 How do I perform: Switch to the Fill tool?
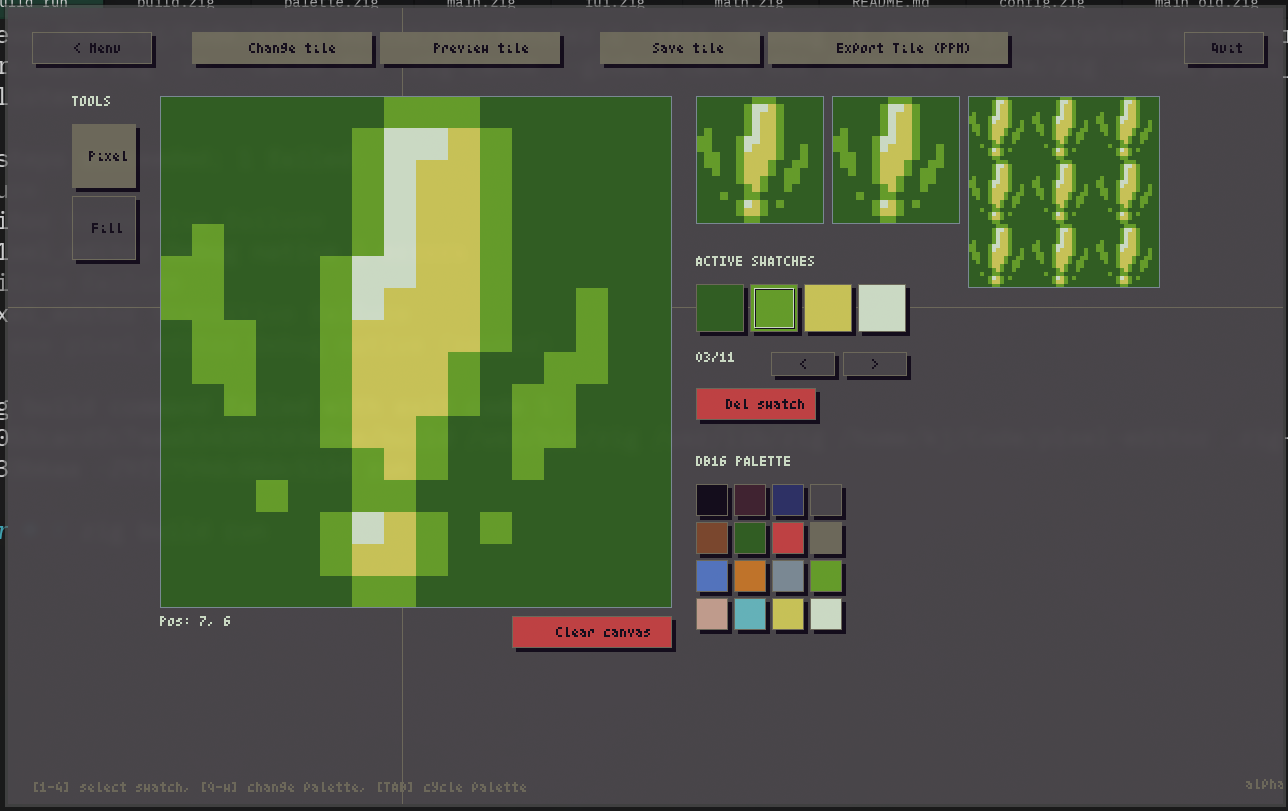click(x=104, y=228)
